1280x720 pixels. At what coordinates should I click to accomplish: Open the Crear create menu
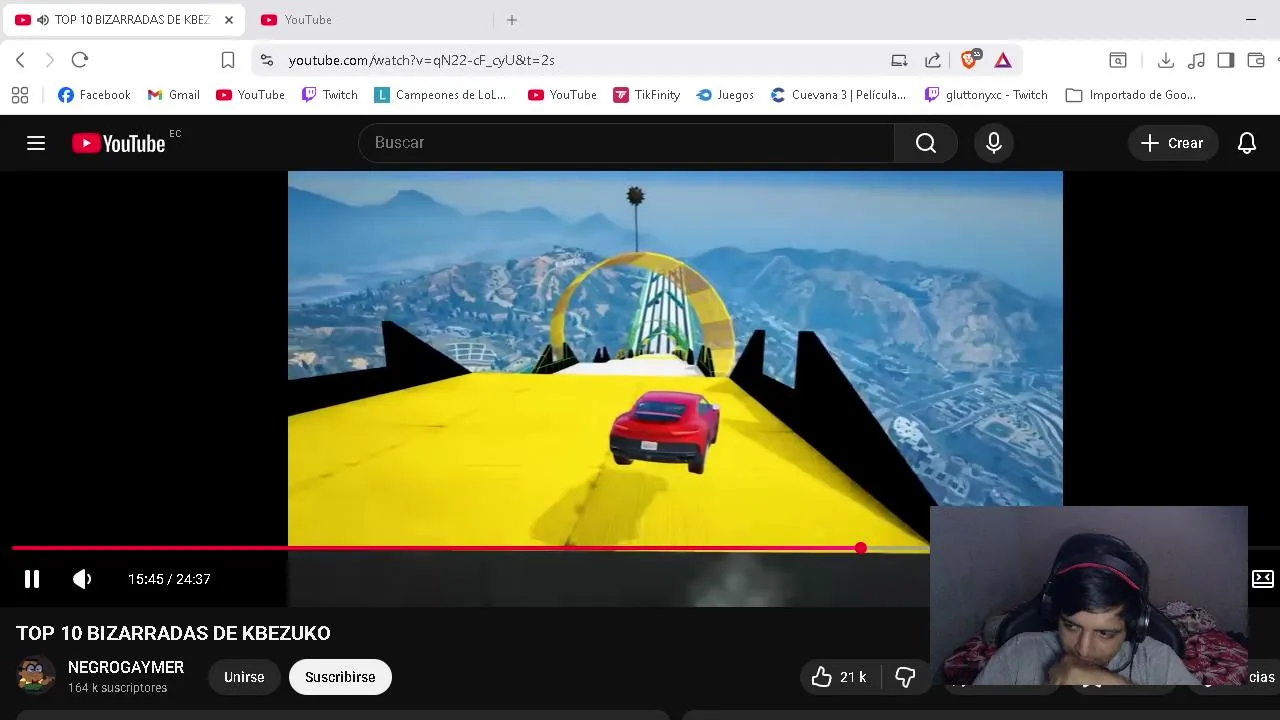coord(1173,143)
